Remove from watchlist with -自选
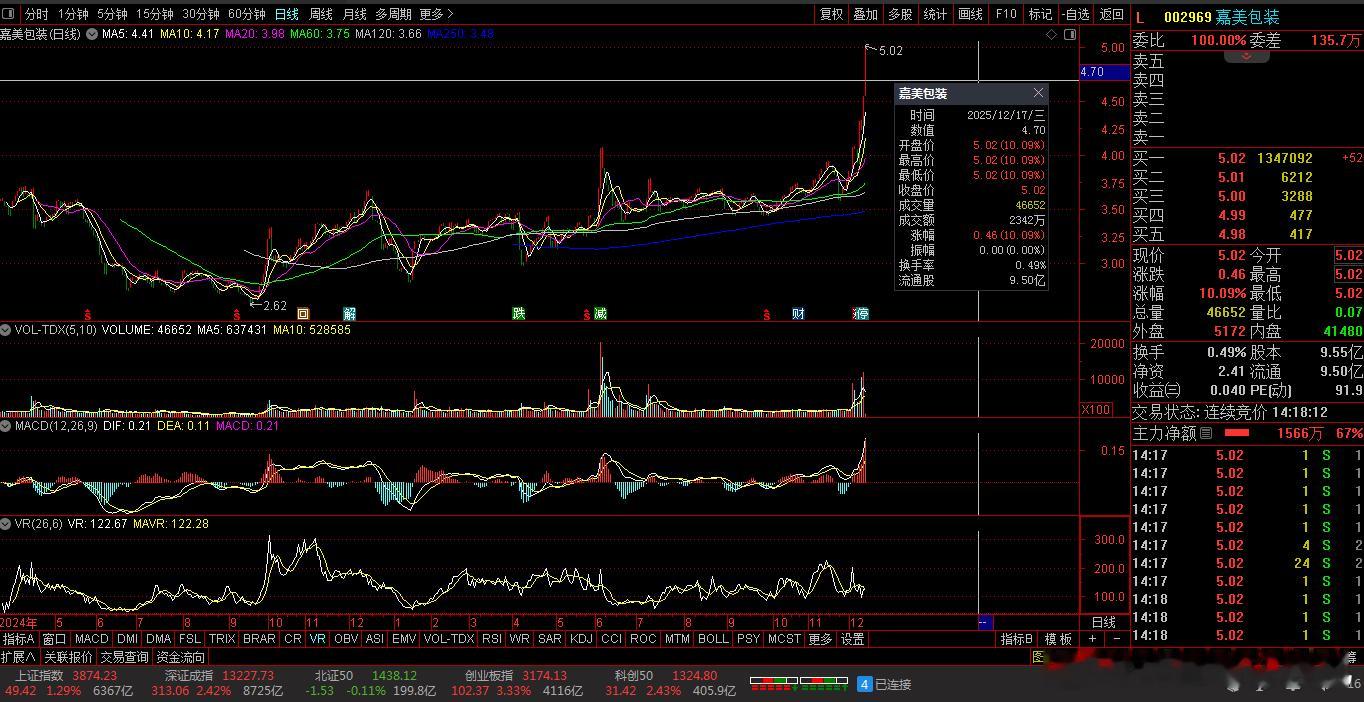 (1076, 14)
